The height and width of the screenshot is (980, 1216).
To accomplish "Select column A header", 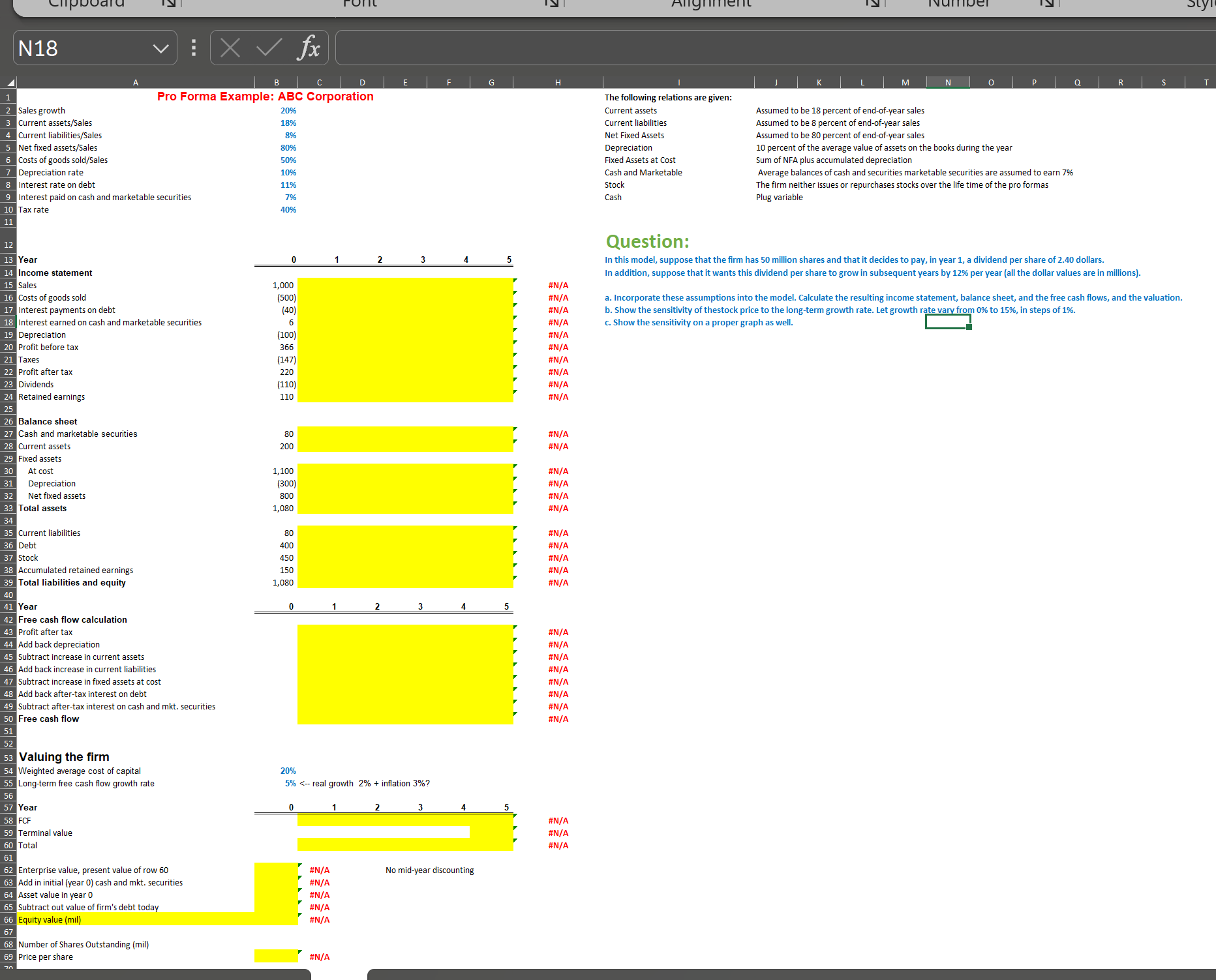I will [136, 82].
